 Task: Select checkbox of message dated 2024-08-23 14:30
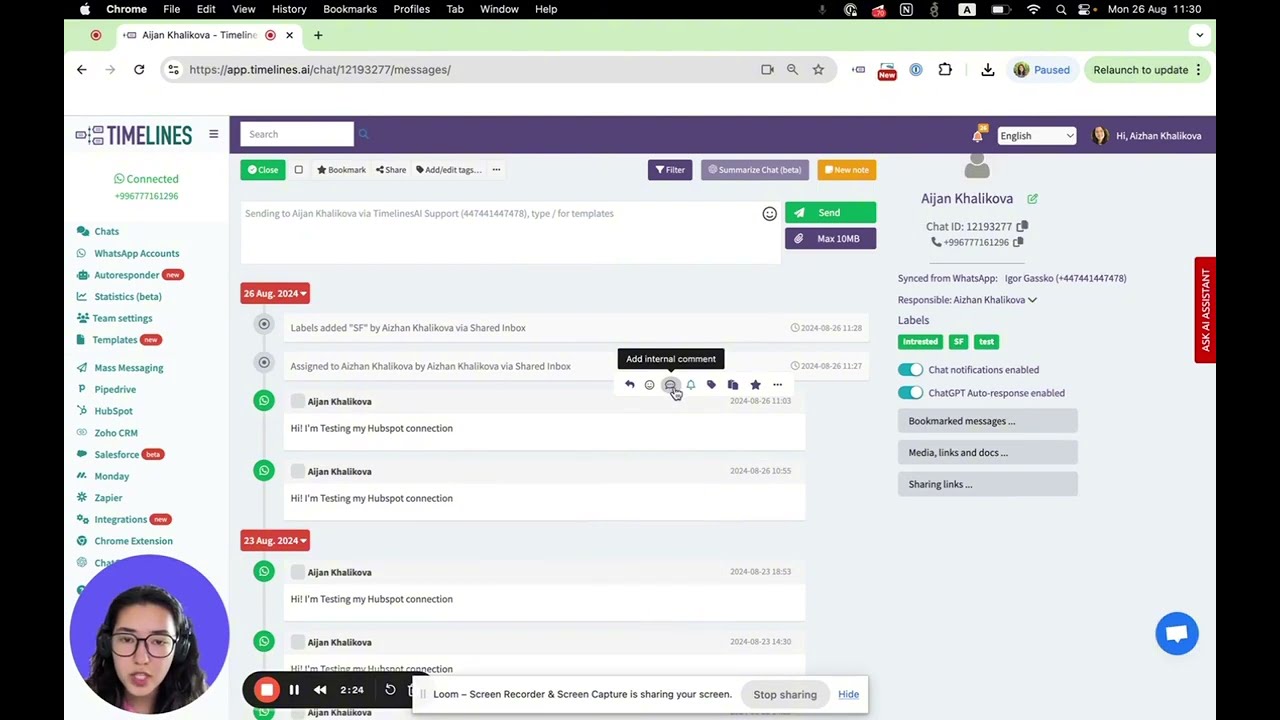point(297,642)
